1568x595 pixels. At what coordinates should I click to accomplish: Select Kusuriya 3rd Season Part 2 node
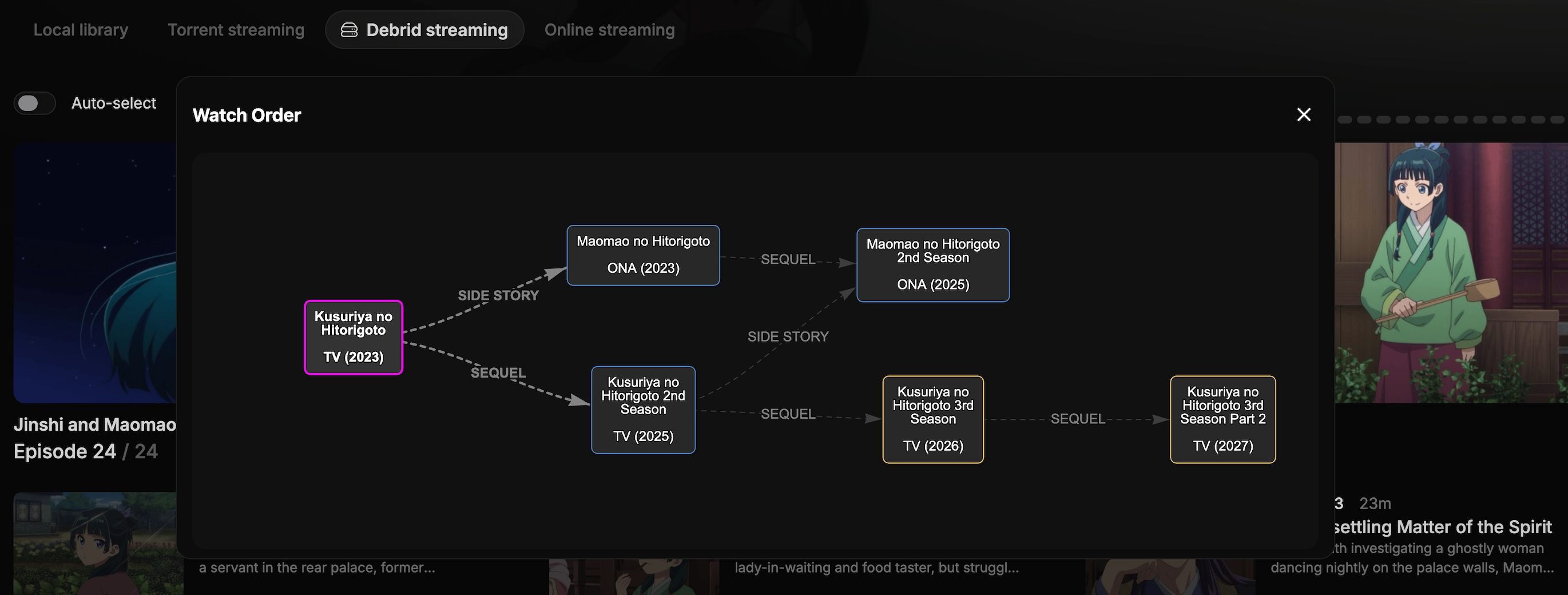(1222, 419)
